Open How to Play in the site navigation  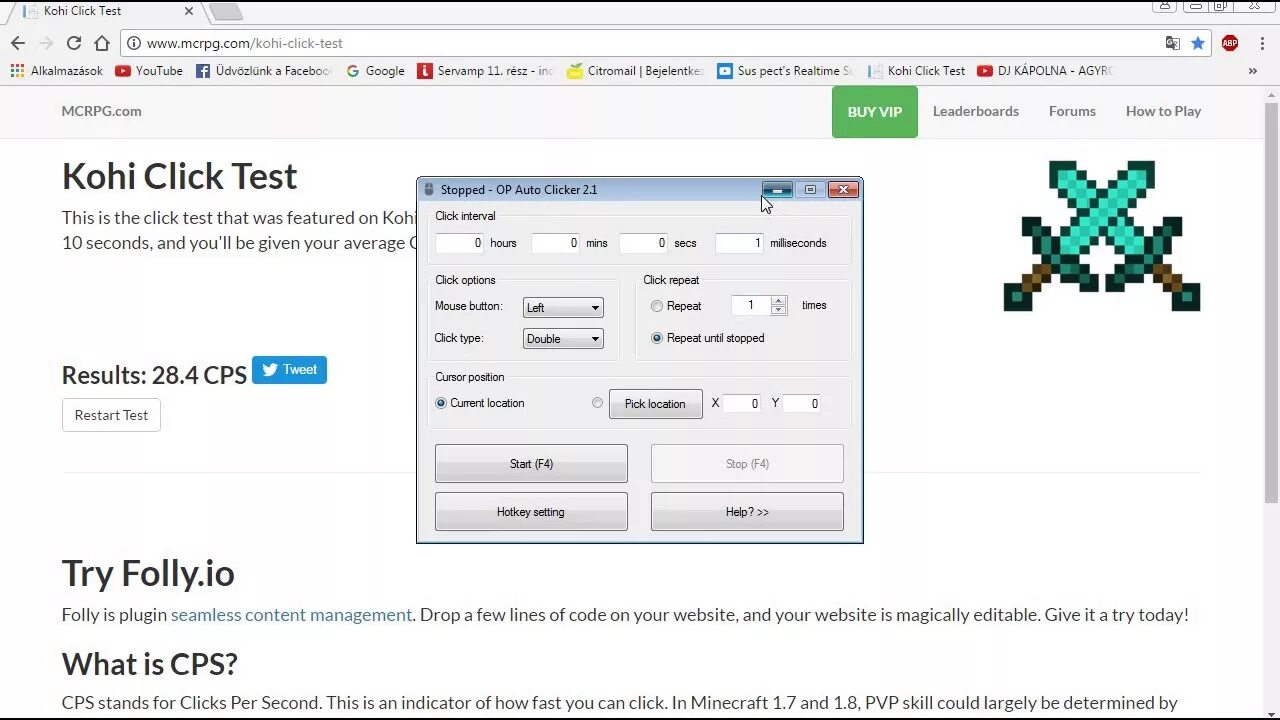coord(1163,111)
